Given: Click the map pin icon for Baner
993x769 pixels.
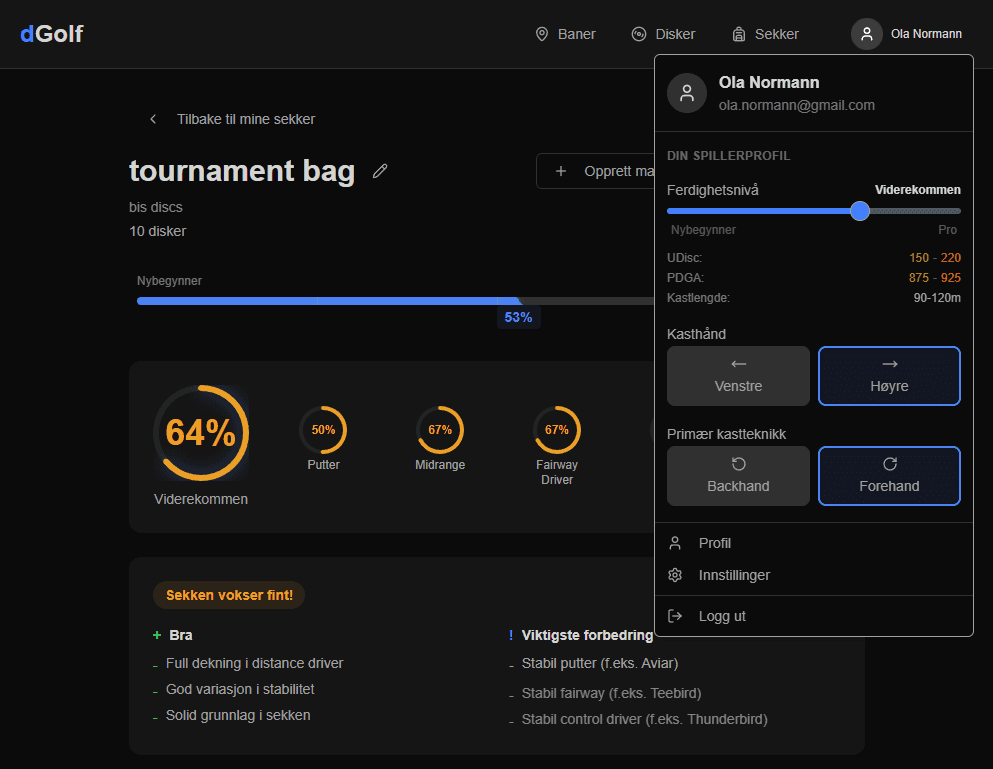Looking at the screenshot, I should click(542, 34).
